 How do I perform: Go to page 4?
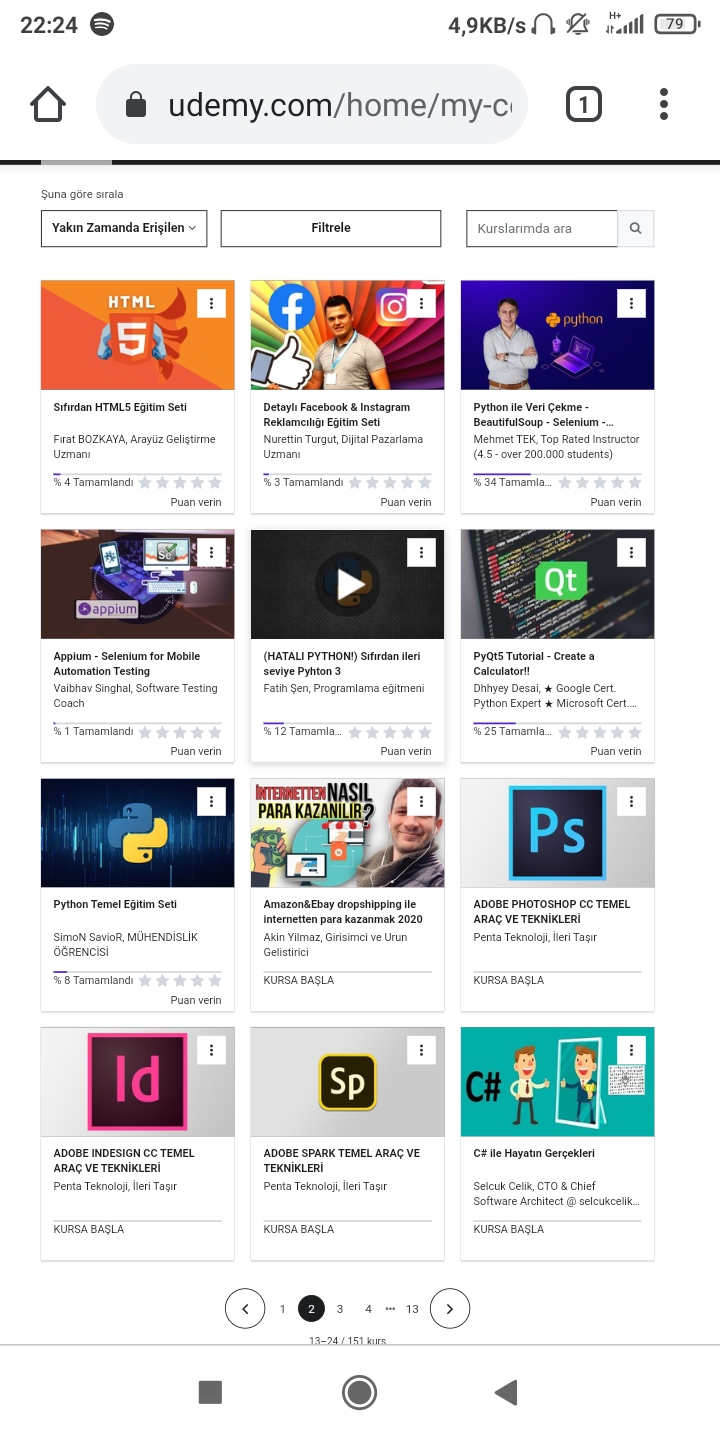[x=368, y=1309]
